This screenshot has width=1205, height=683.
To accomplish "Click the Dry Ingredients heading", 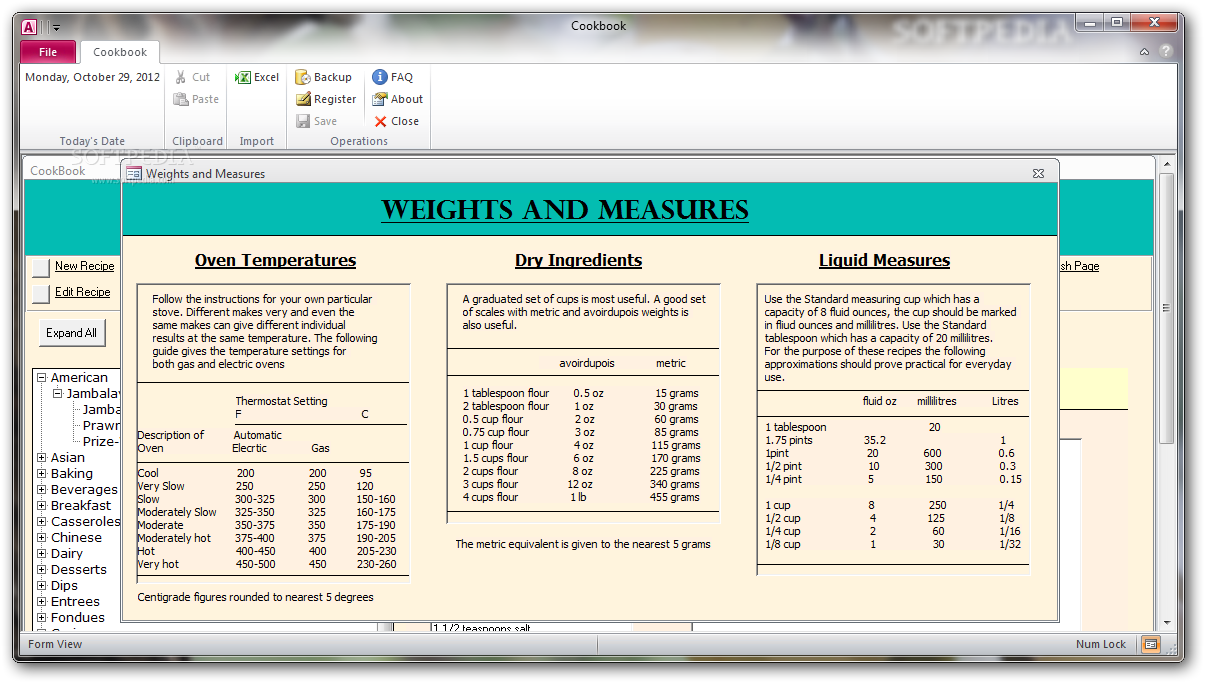I will tap(579, 260).
